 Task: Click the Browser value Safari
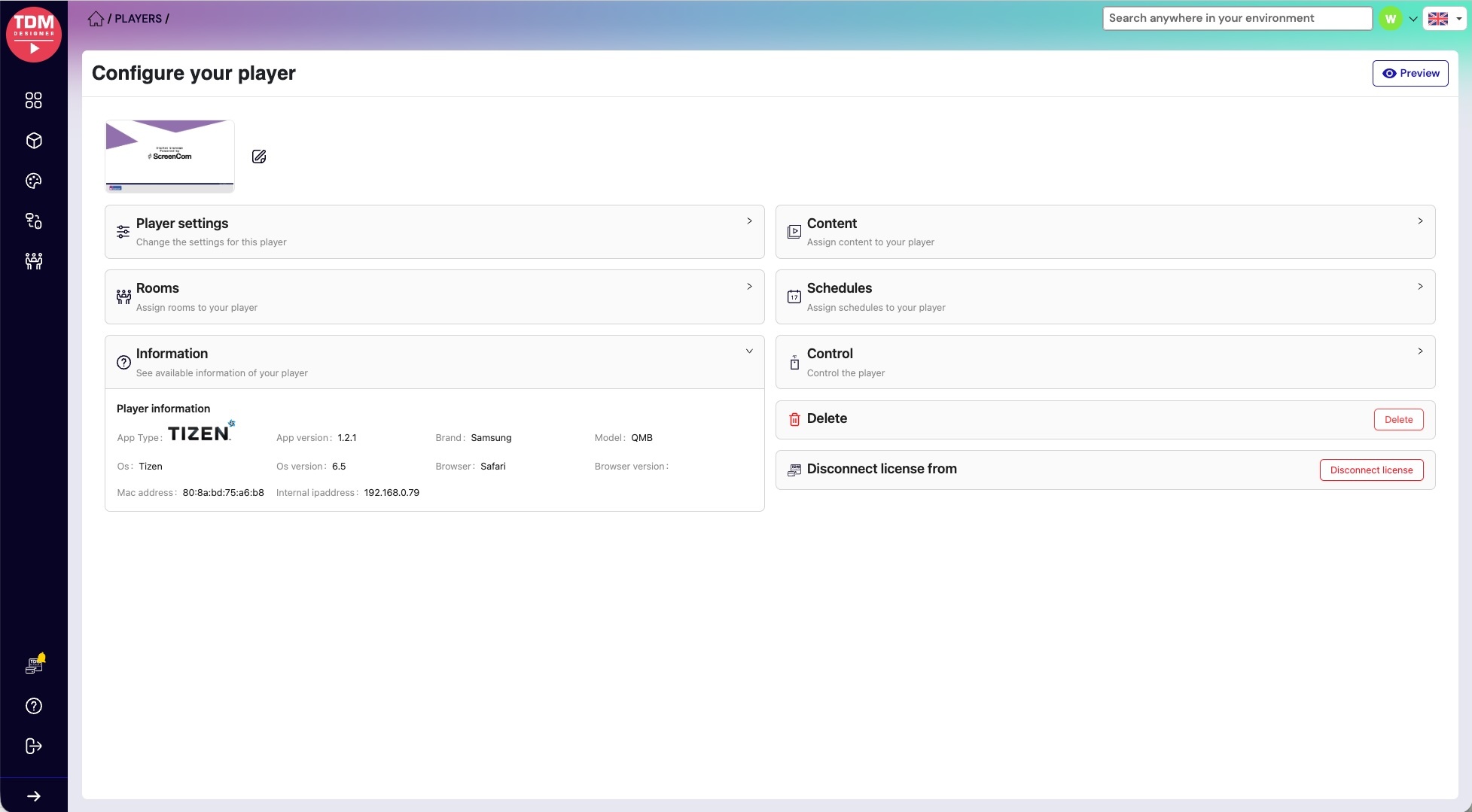tap(493, 467)
